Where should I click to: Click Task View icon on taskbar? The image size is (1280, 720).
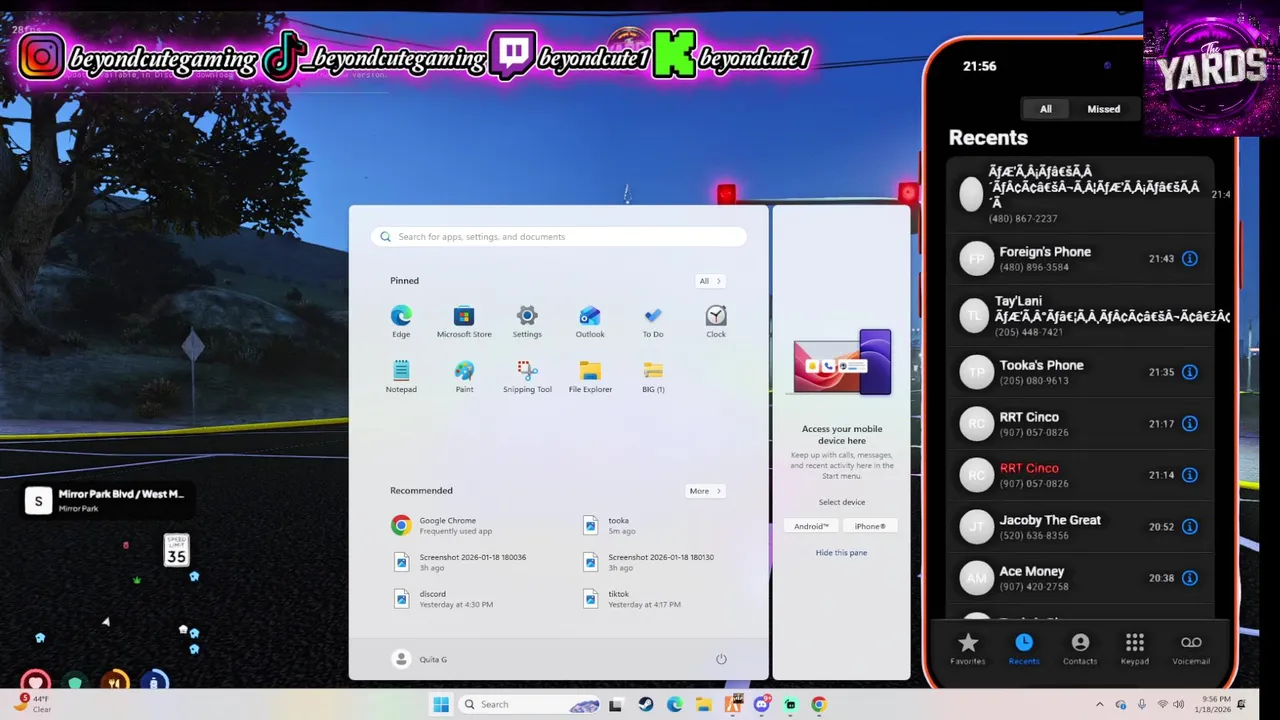(616, 704)
